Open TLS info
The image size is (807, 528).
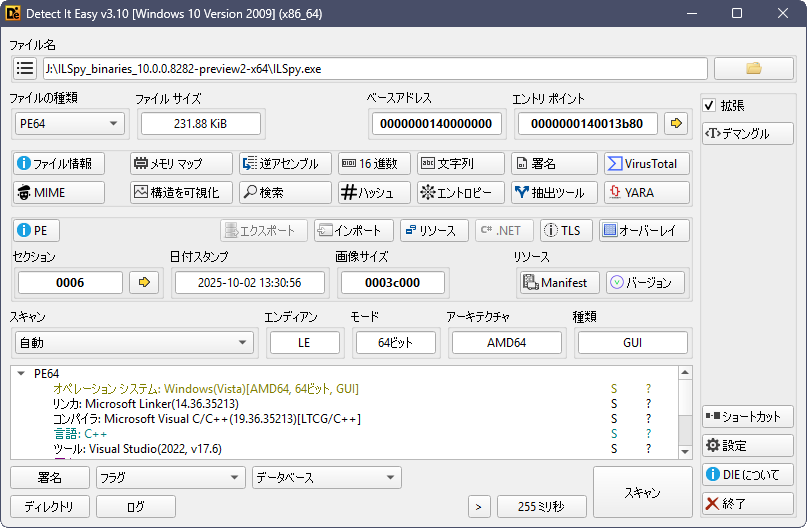click(x=567, y=231)
